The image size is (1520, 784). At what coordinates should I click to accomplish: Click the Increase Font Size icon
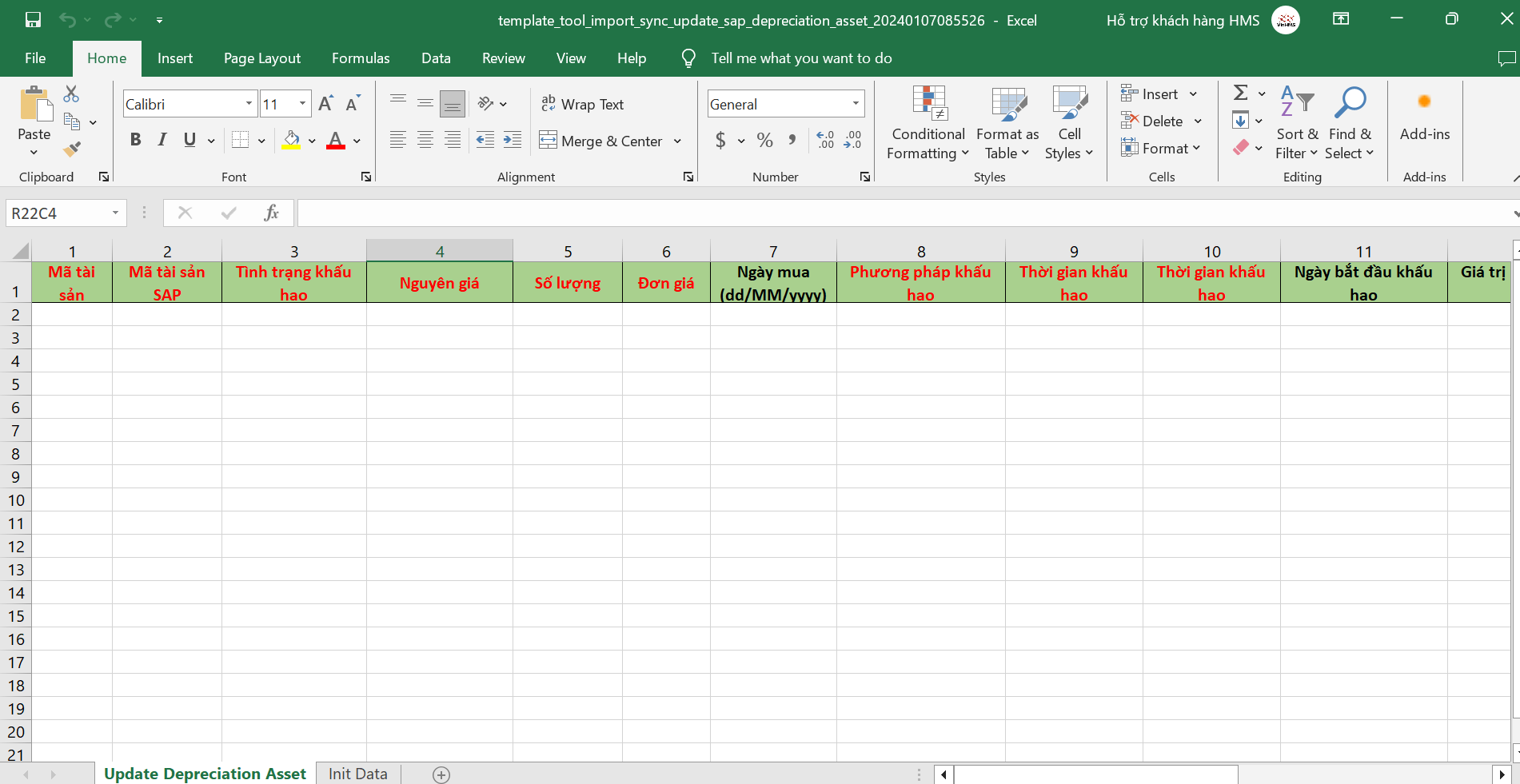[x=325, y=104]
